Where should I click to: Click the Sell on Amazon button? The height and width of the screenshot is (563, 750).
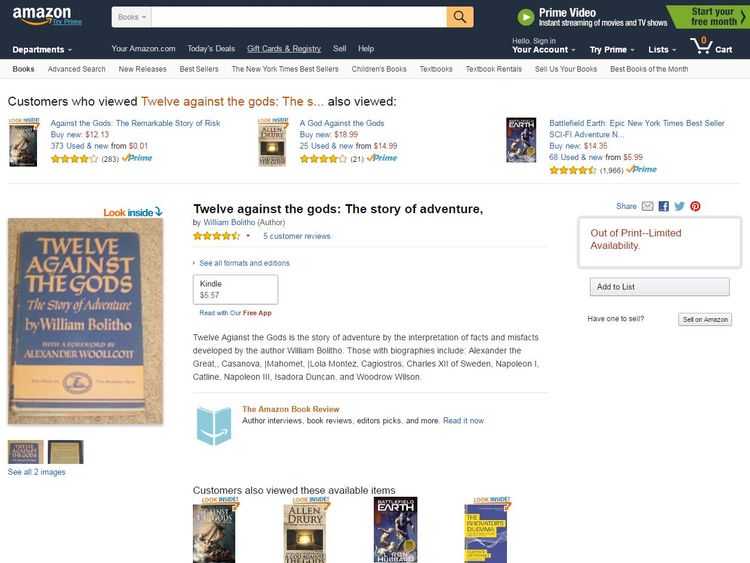click(x=705, y=319)
